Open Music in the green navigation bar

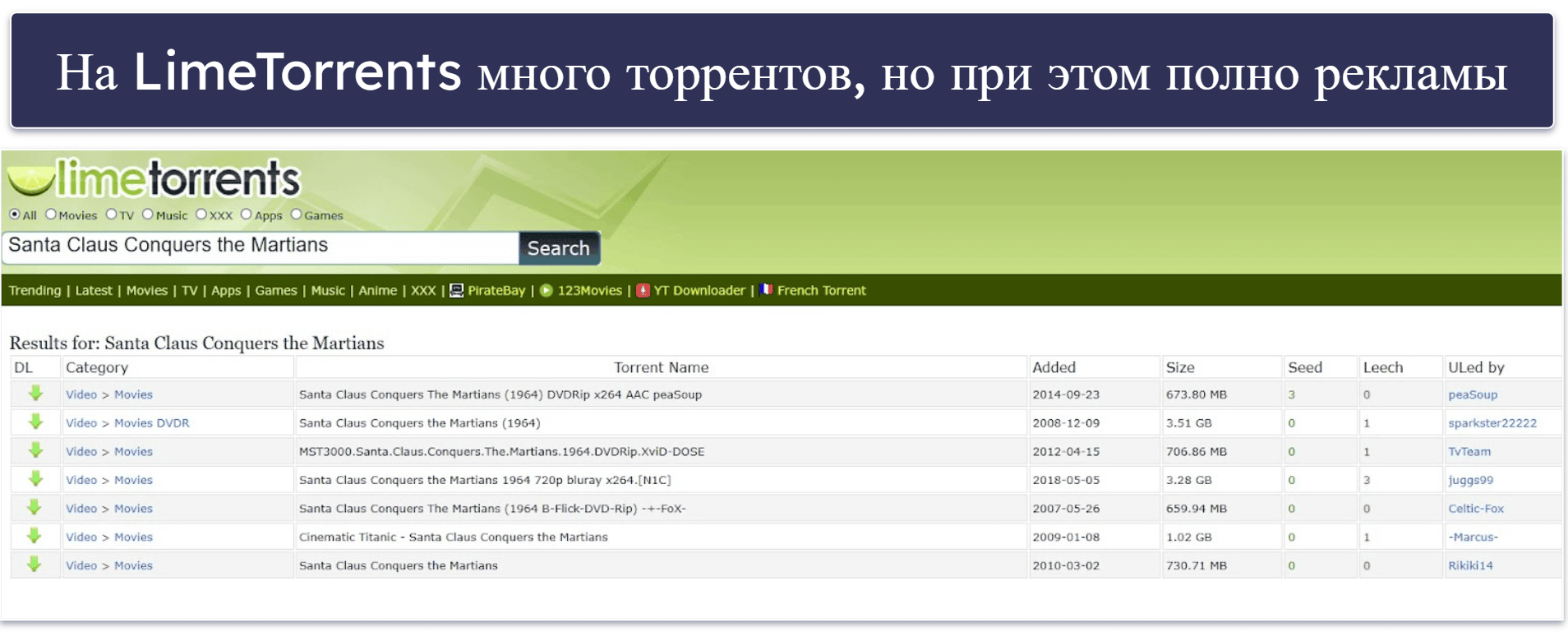328,290
